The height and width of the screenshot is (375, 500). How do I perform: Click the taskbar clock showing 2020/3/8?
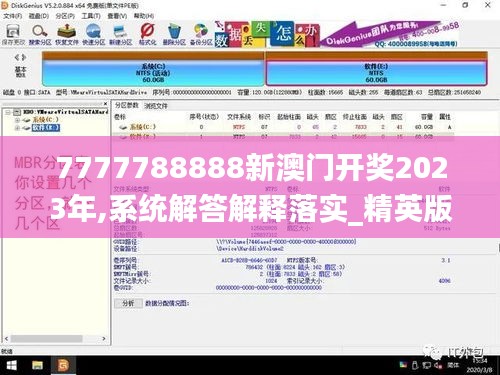pyautogui.click(x=479, y=365)
